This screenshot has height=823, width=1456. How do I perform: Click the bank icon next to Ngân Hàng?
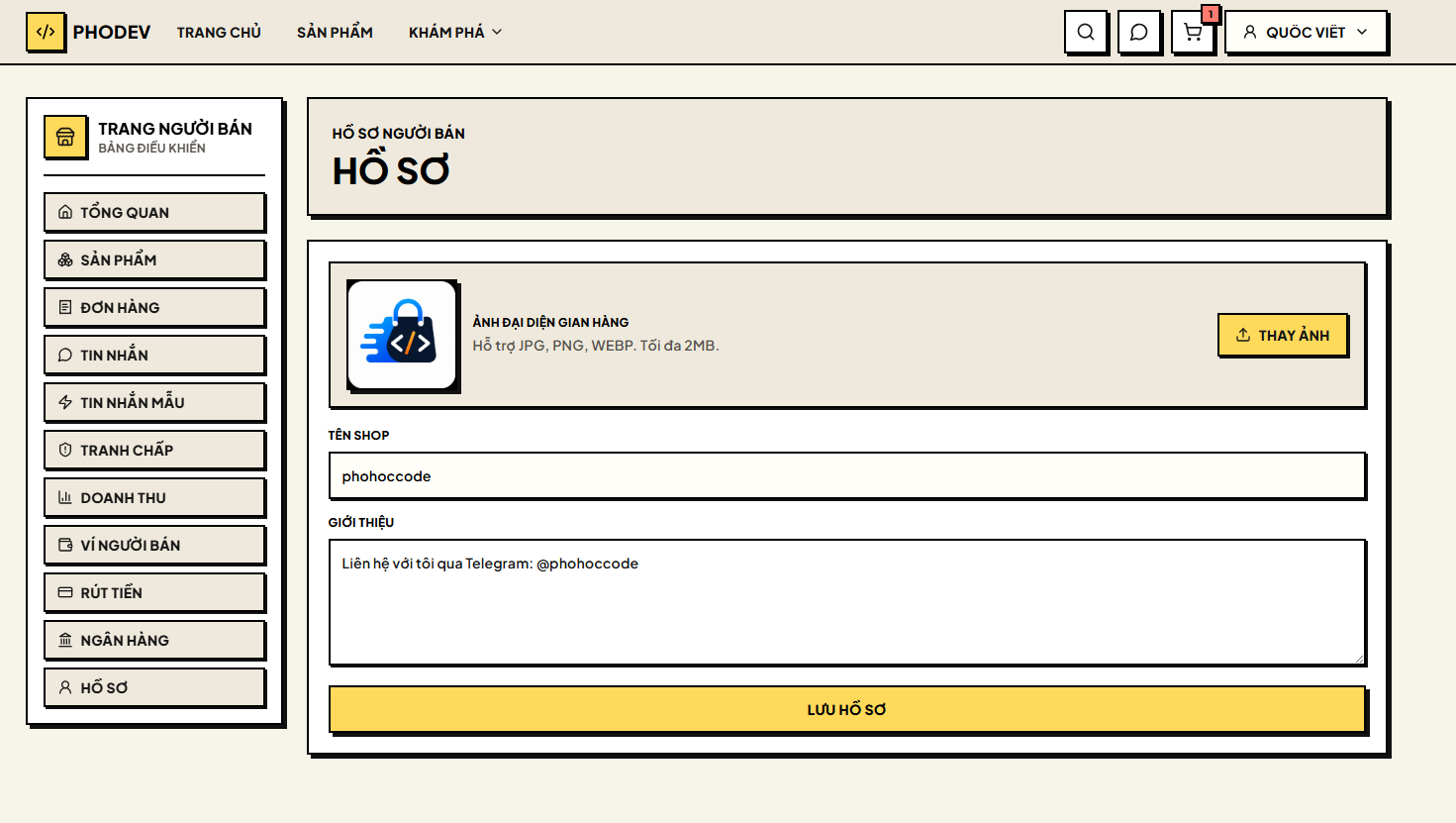pos(65,640)
